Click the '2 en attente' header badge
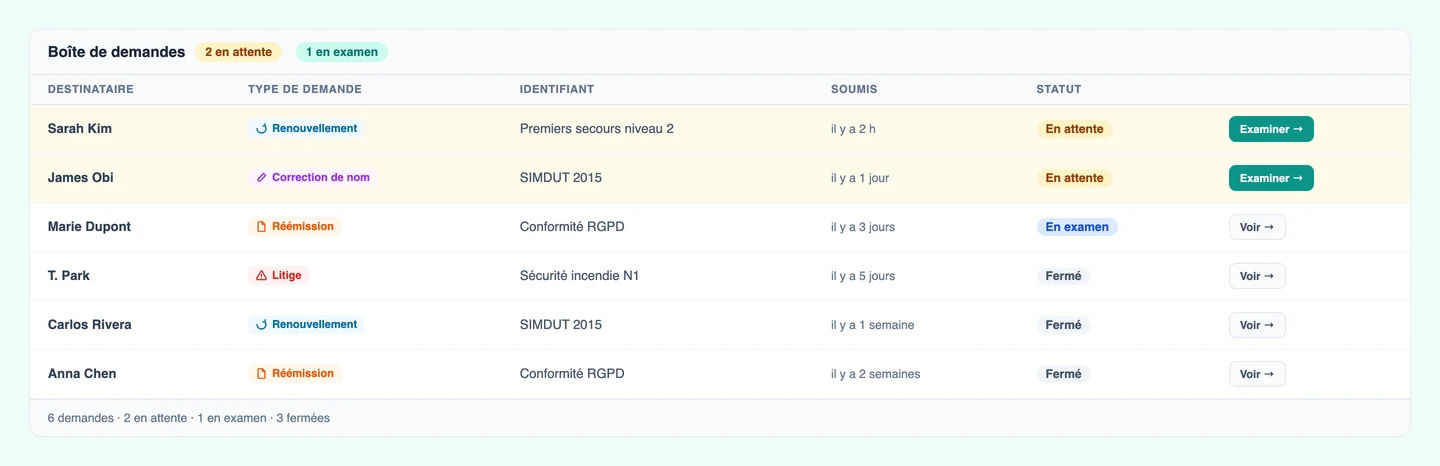1440x466 pixels. 239,52
